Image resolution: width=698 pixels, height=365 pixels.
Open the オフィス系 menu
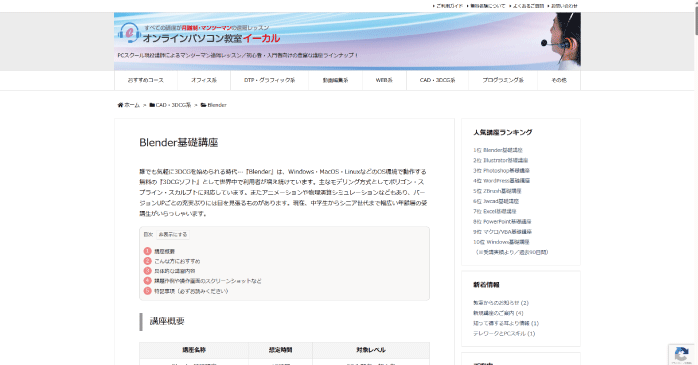pyautogui.click(x=204, y=81)
